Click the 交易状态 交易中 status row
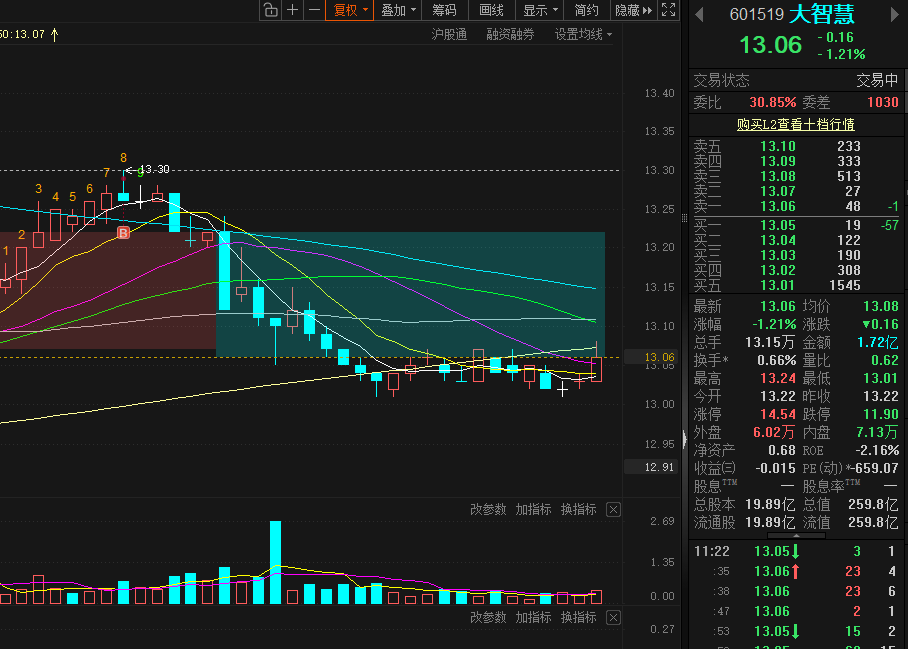The height and width of the screenshot is (649, 908). (x=796, y=80)
